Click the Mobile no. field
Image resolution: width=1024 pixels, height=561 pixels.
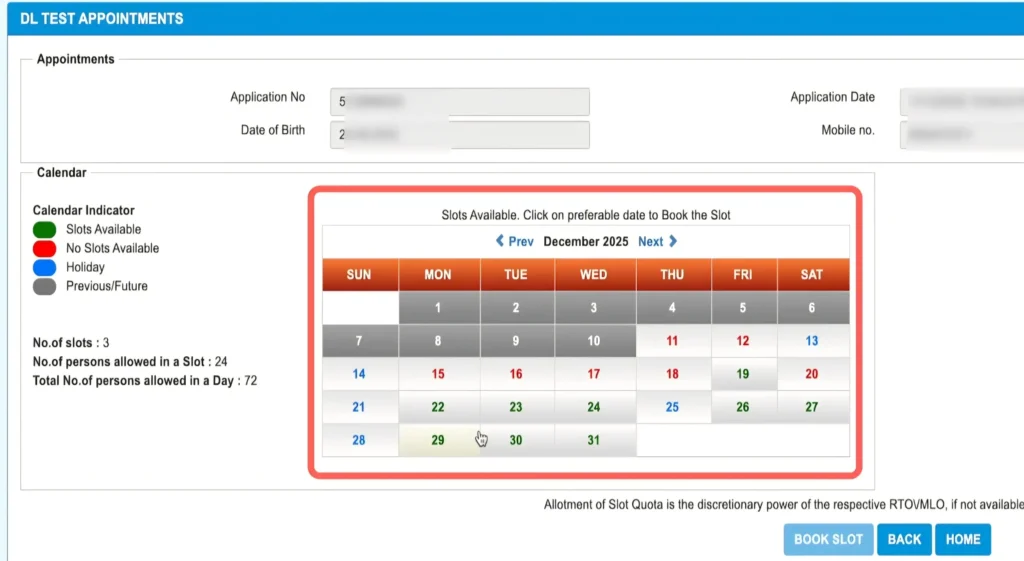pos(961,134)
